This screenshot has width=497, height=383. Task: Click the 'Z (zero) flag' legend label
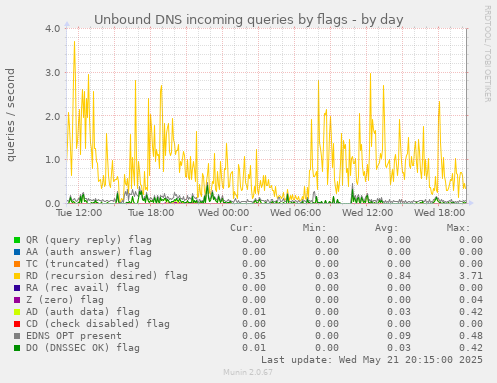tap(65, 300)
